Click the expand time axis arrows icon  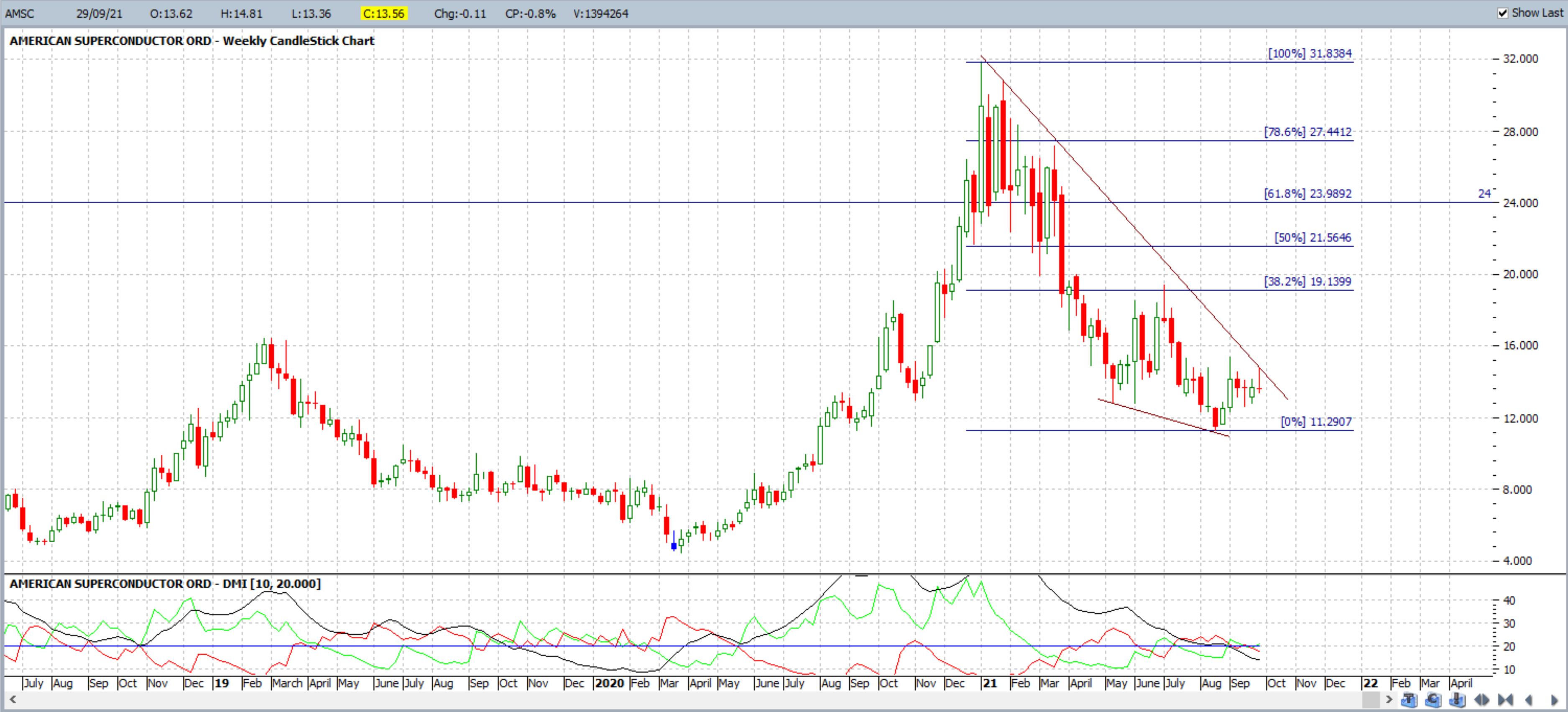(x=1481, y=700)
